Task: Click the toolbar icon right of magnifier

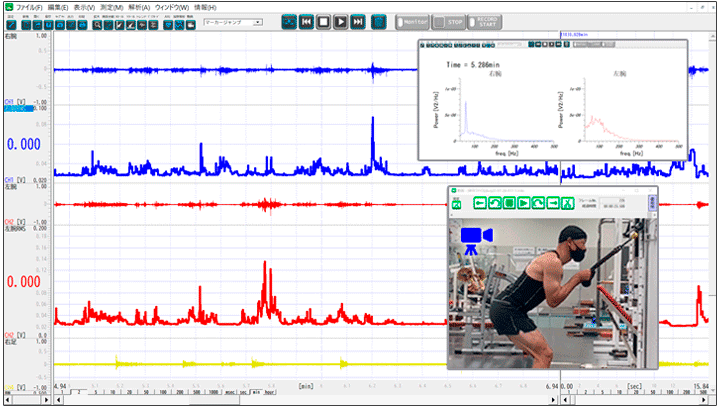Action: point(108,25)
